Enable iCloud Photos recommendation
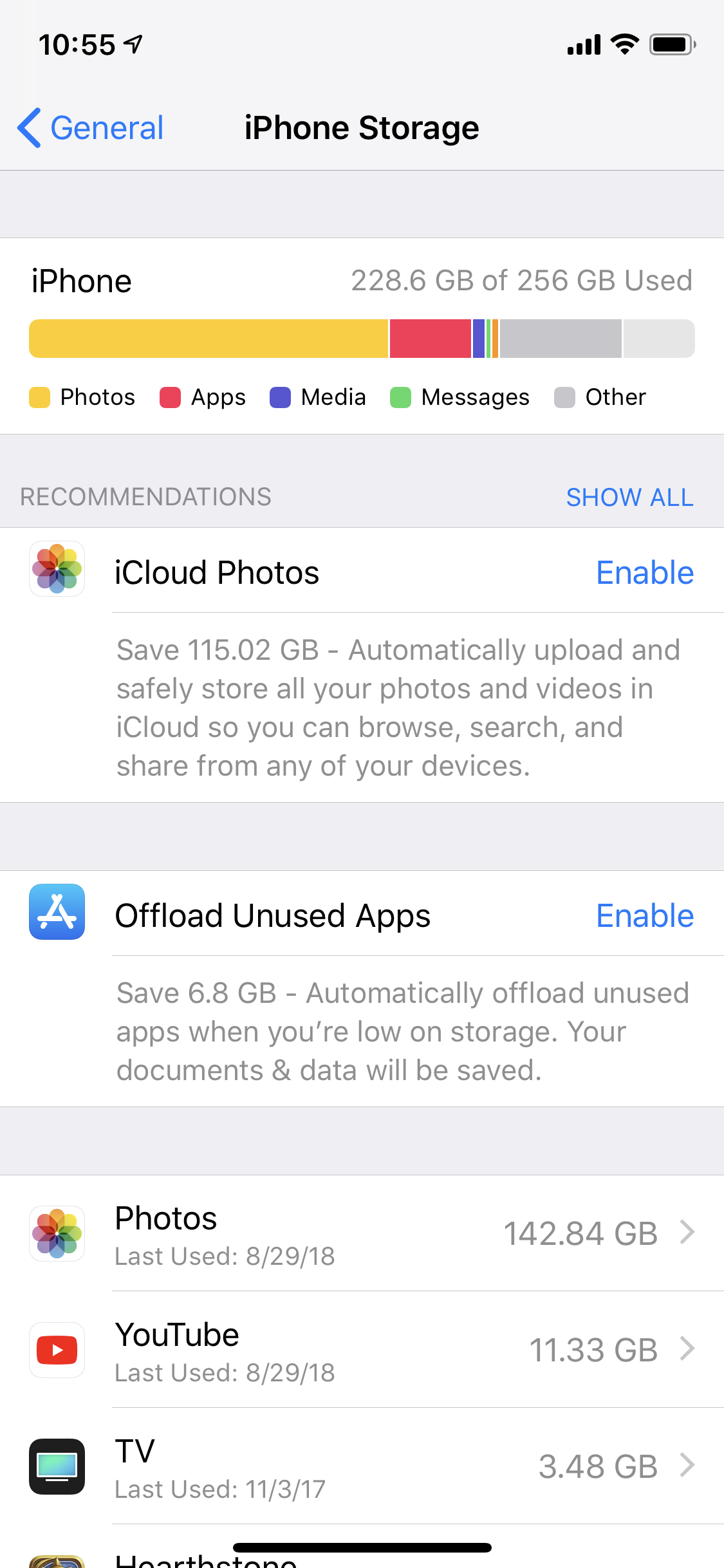This screenshot has width=724, height=1568. tap(645, 572)
